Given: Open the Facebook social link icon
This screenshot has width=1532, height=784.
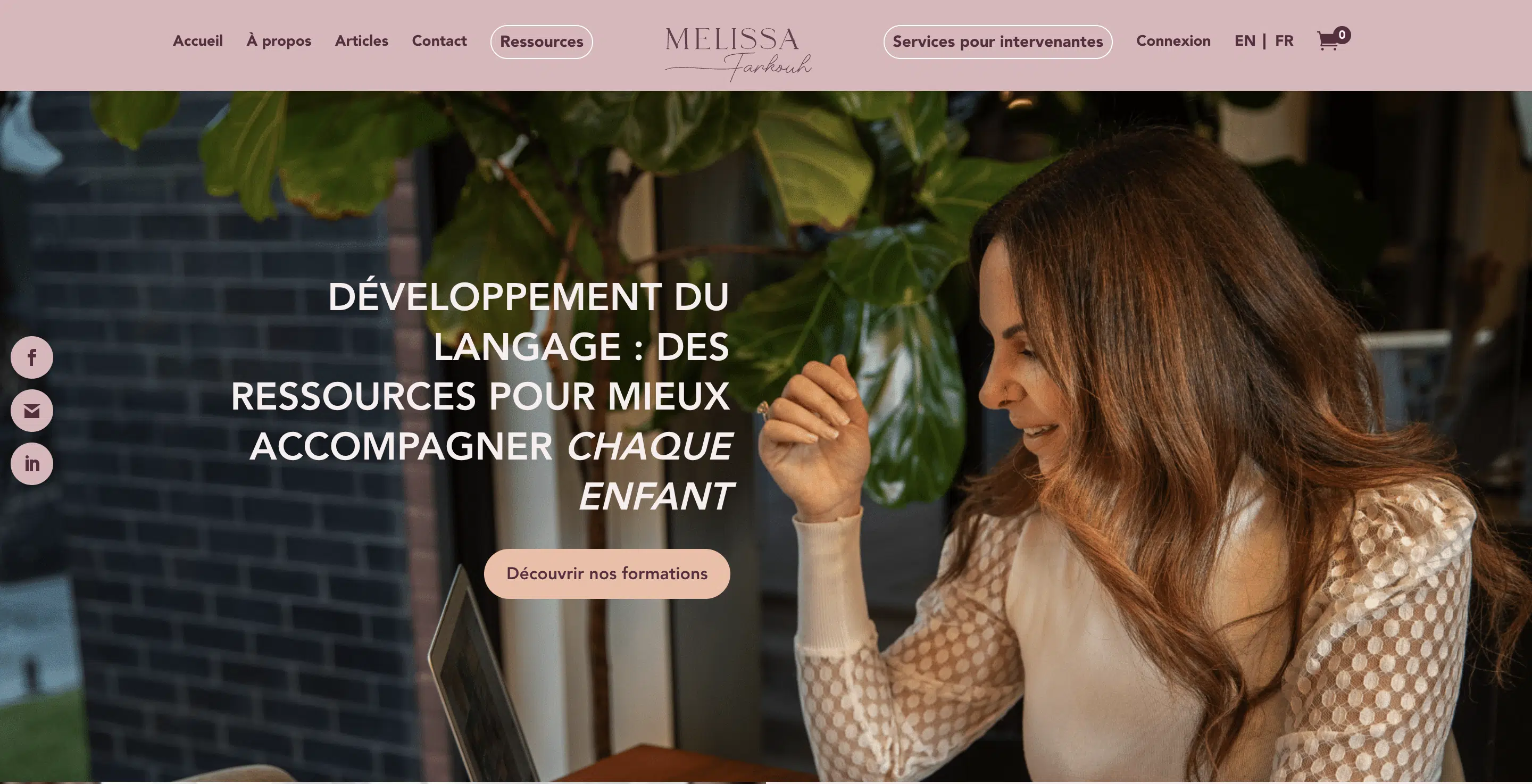Looking at the screenshot, I should point(31,357).
